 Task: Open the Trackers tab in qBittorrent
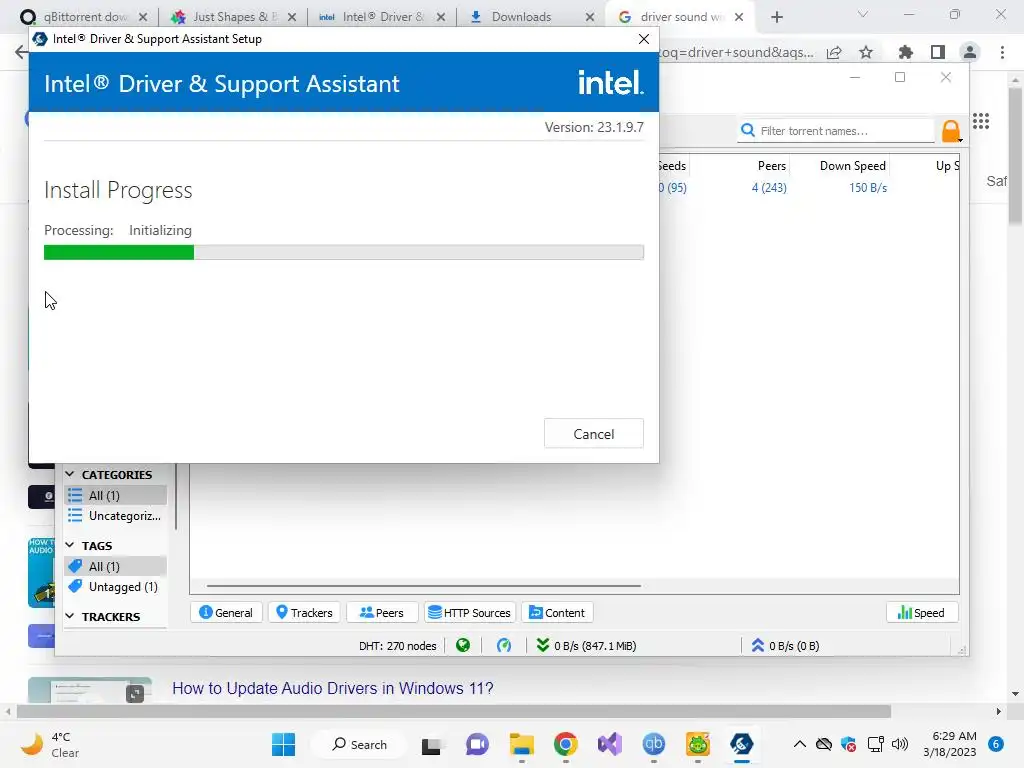click(304, 613)
